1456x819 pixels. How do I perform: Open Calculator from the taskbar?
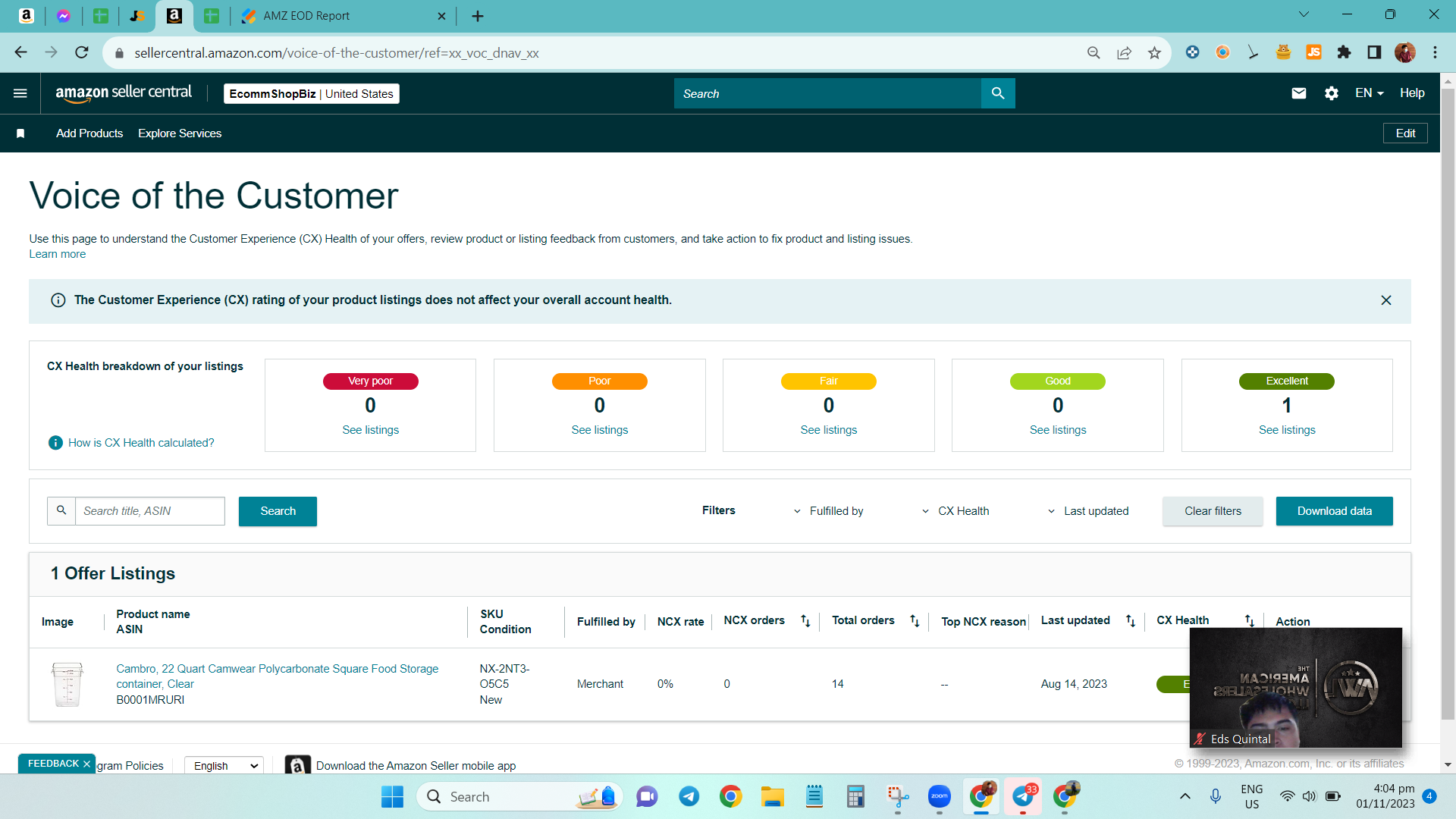tap(855, 797)
